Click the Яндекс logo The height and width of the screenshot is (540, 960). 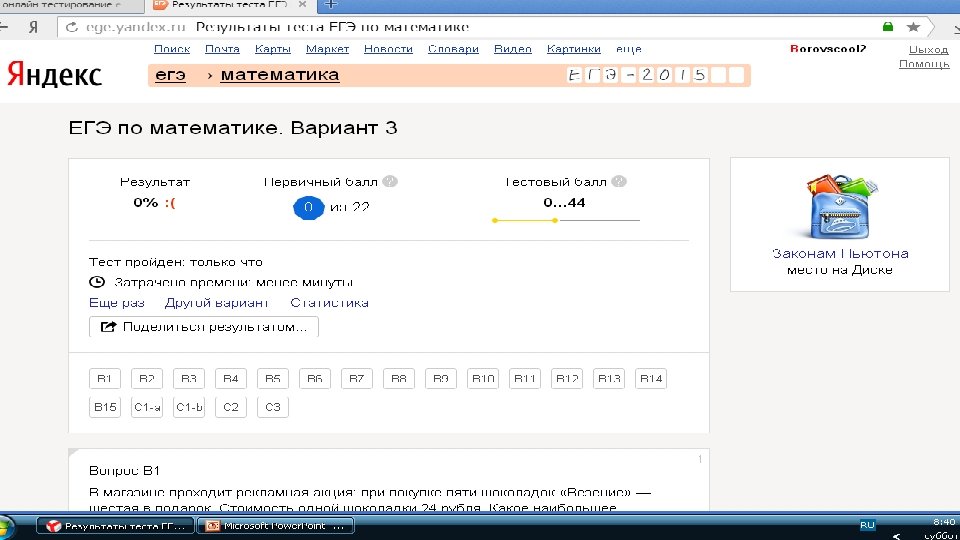click(54, 75)
